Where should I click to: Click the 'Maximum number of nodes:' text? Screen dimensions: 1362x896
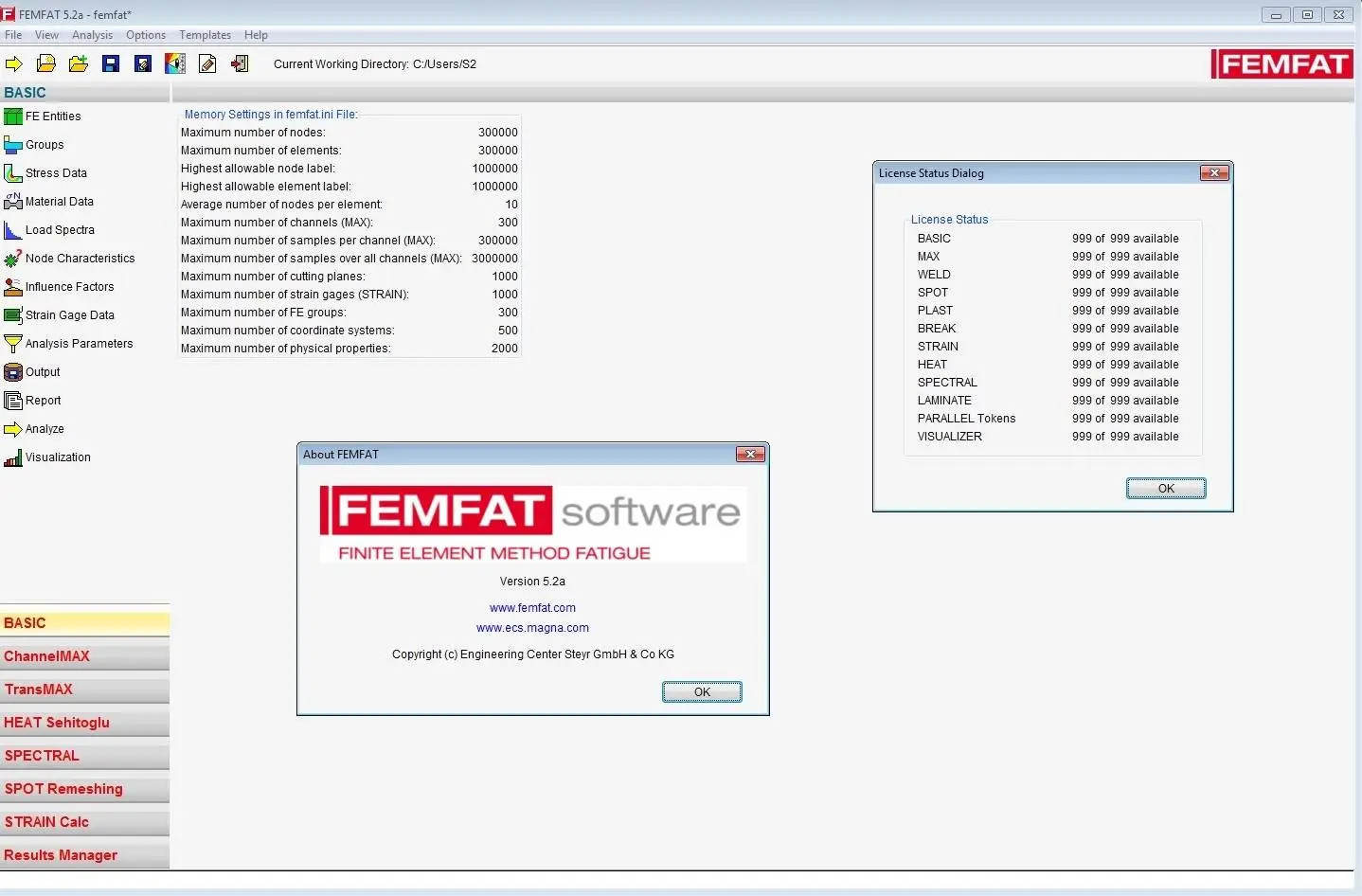tap(253, 133)
